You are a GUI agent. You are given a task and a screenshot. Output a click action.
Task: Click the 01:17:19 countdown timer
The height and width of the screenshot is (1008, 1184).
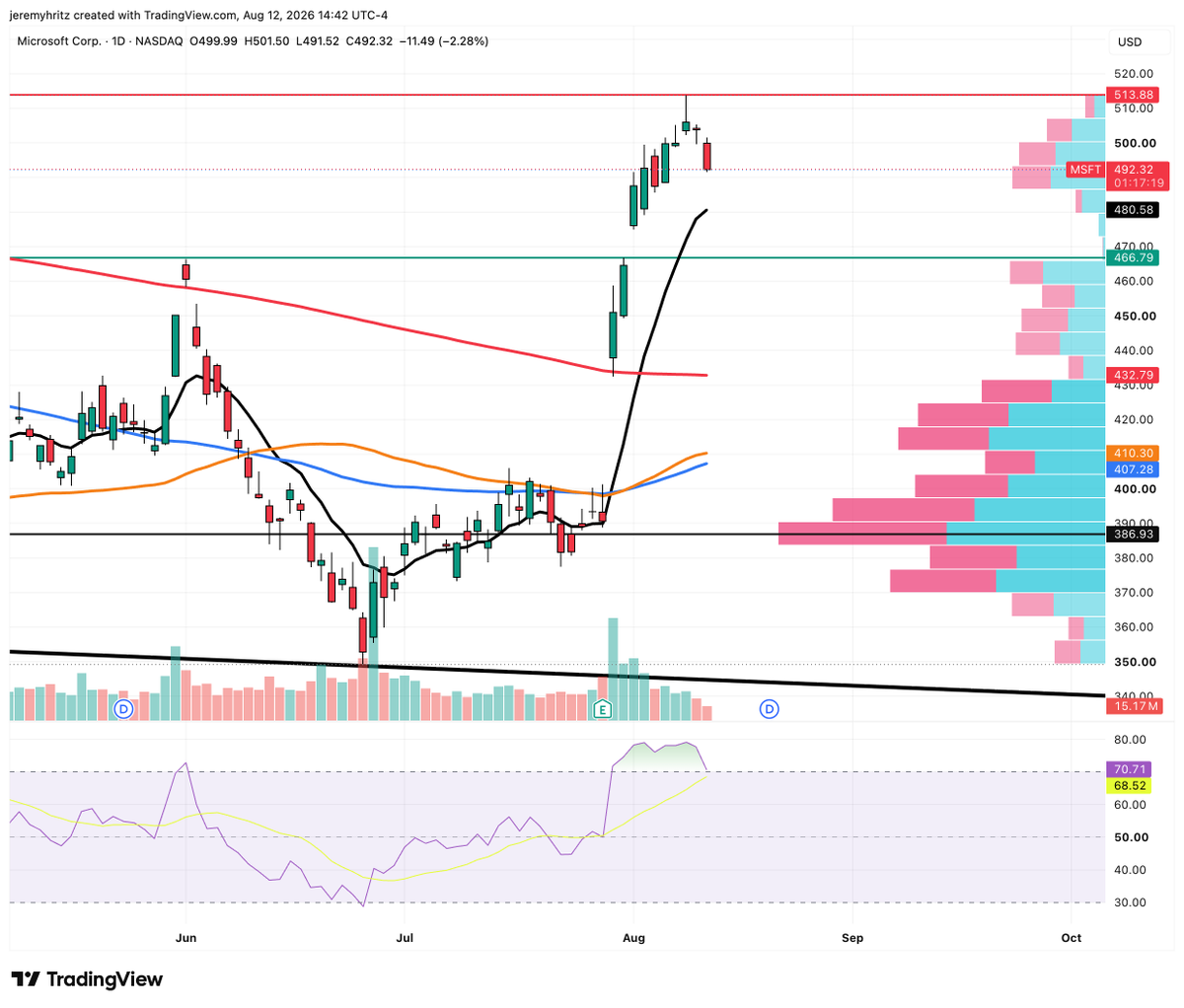pos(1139,182)
